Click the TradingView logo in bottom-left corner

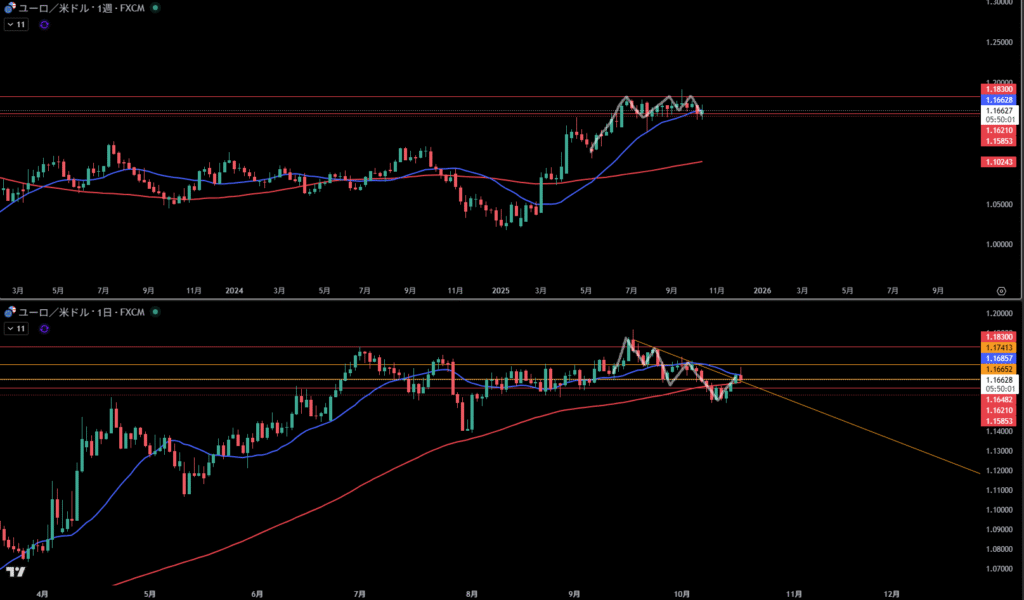[15, 572]
